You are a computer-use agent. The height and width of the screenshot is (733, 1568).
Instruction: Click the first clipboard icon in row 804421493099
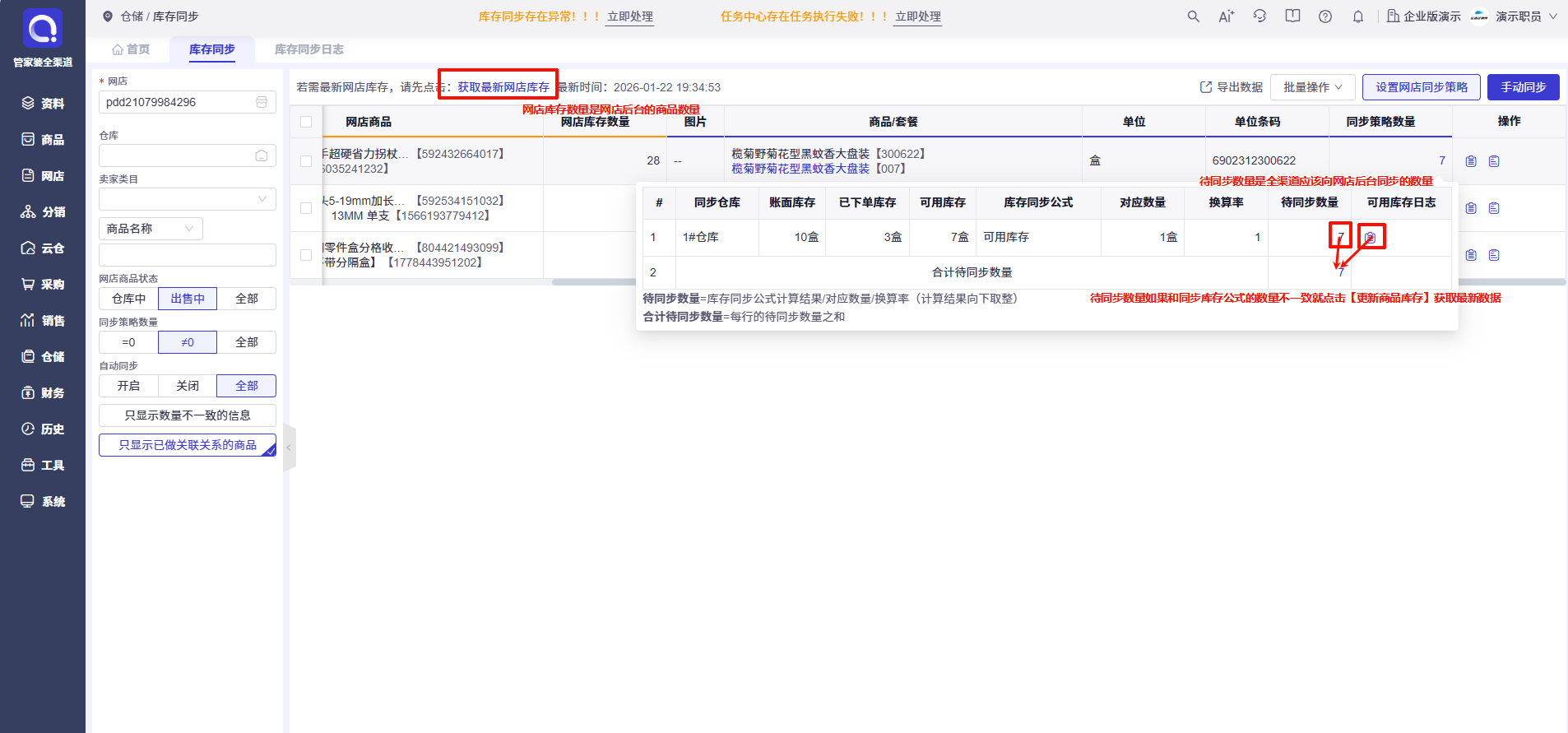coord(1471,255)
